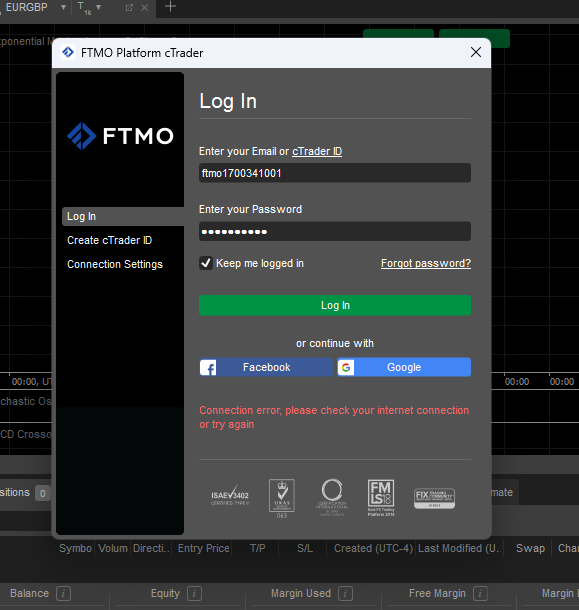Sort by S/L column header
The image size is (579, 610).
(x=305, y=549)
